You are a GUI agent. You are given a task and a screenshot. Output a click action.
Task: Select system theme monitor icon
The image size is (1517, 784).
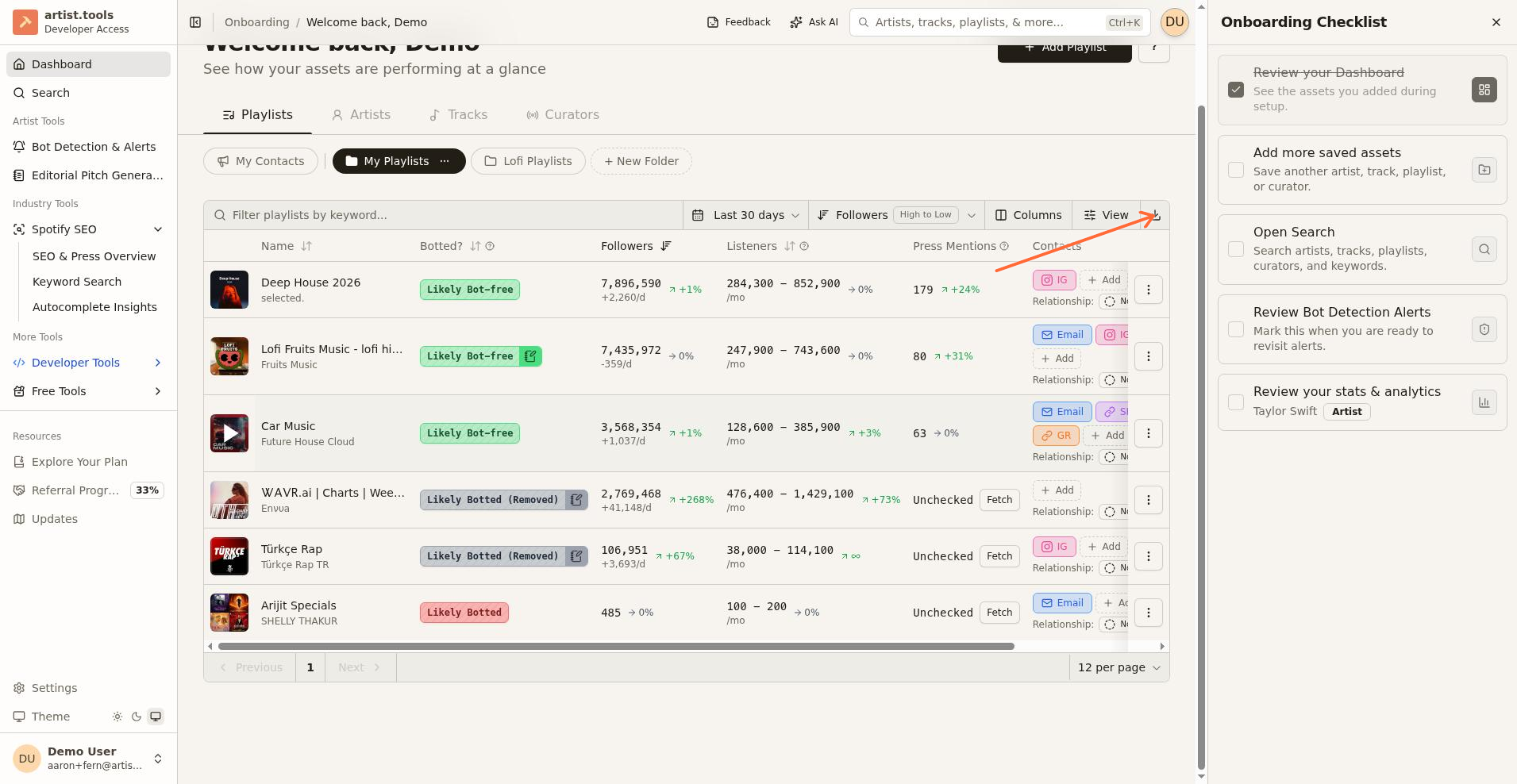point(156,717)
